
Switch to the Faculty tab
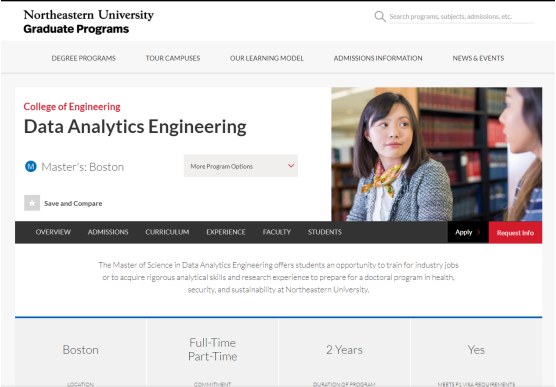[x=277, y=232]
